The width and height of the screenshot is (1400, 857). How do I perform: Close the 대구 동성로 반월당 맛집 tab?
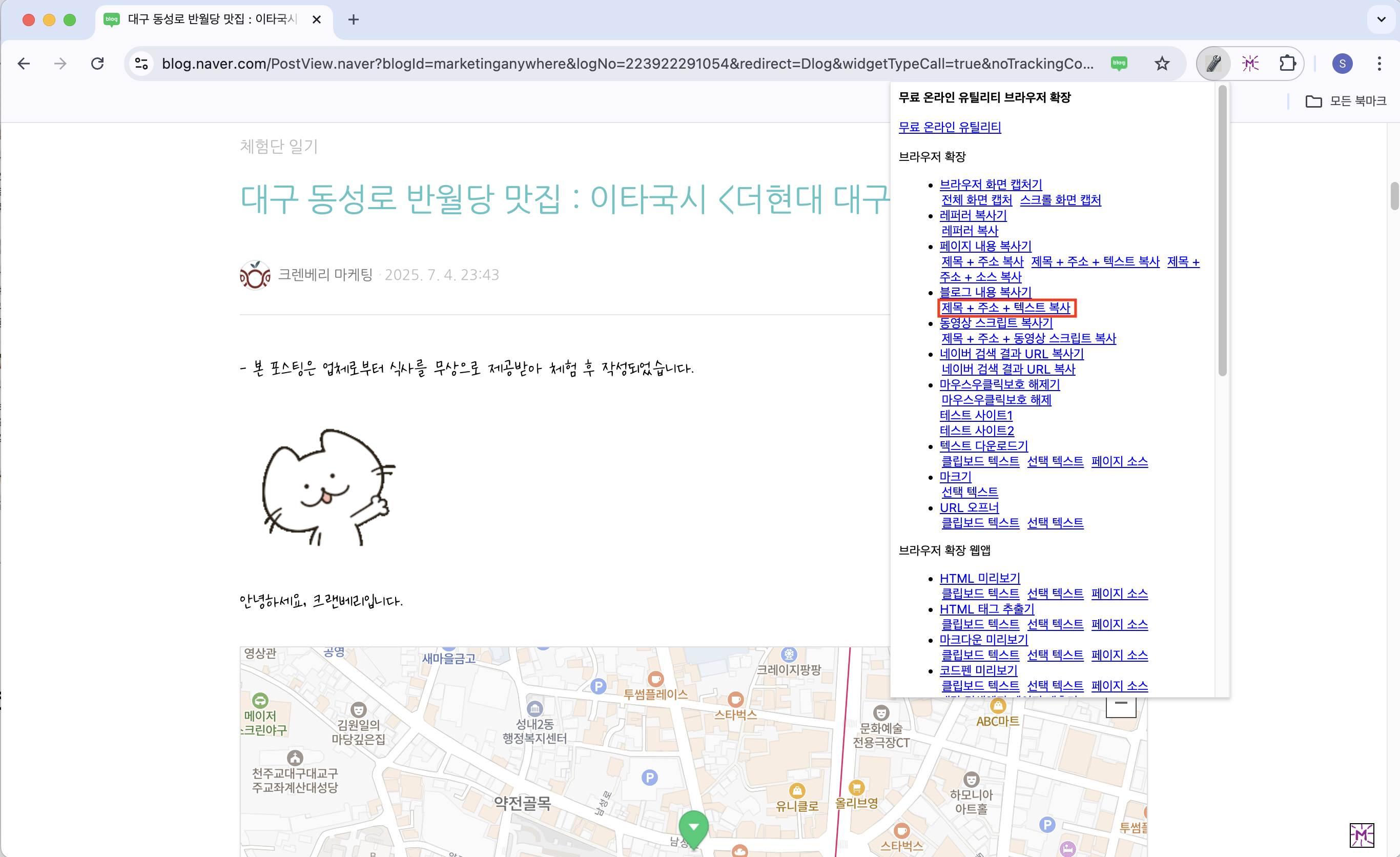(x=317, y=20)
